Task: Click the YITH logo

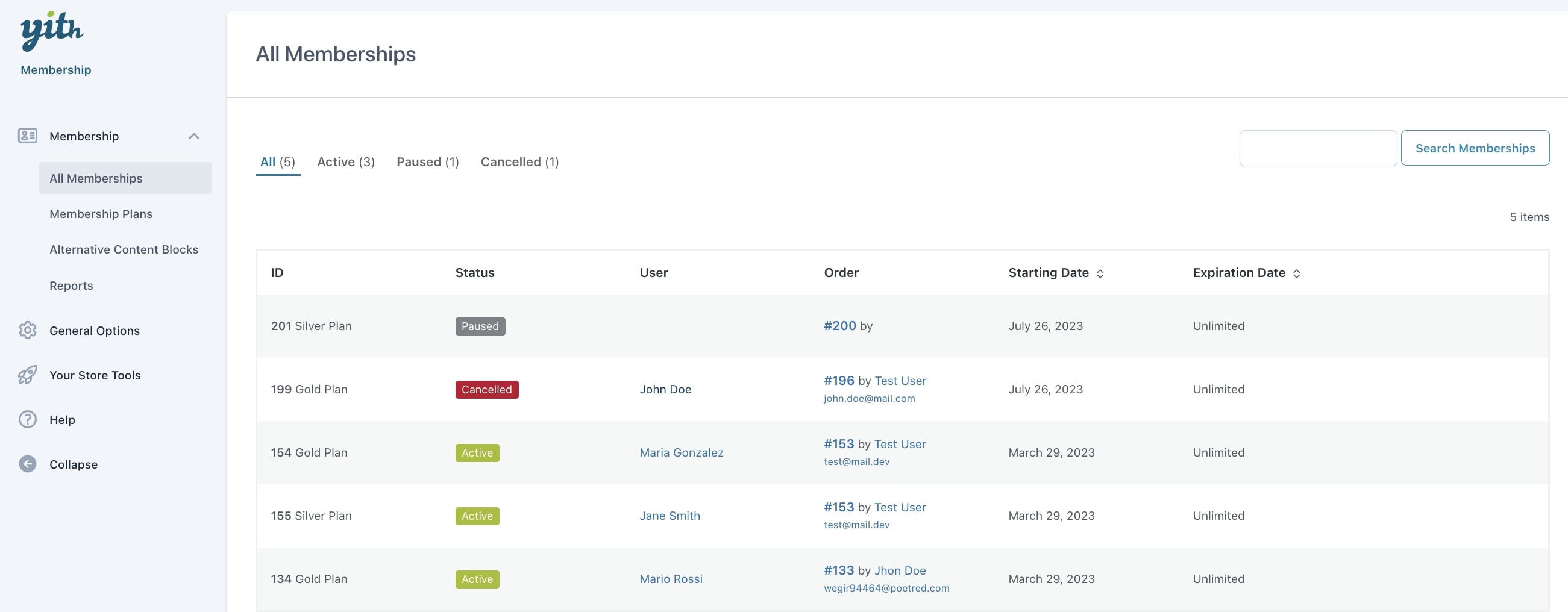Action: (x=52, y=30)
